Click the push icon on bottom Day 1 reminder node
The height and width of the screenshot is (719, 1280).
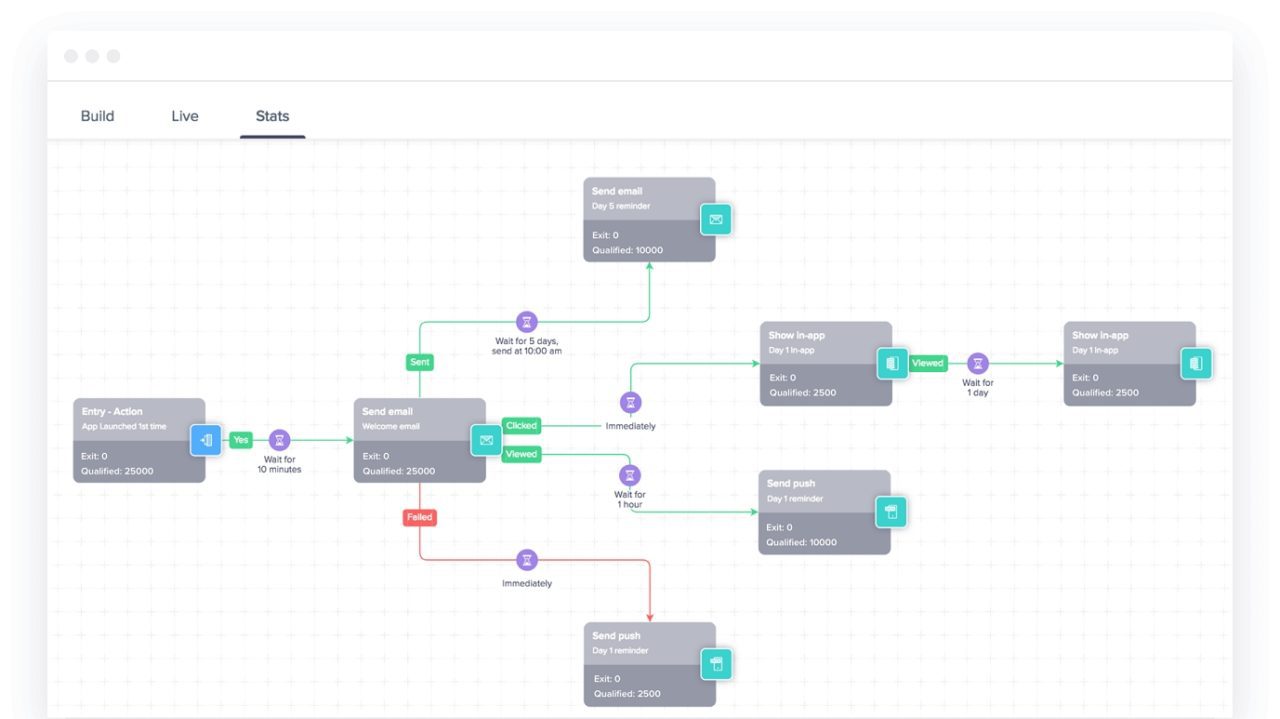[716, 663]
